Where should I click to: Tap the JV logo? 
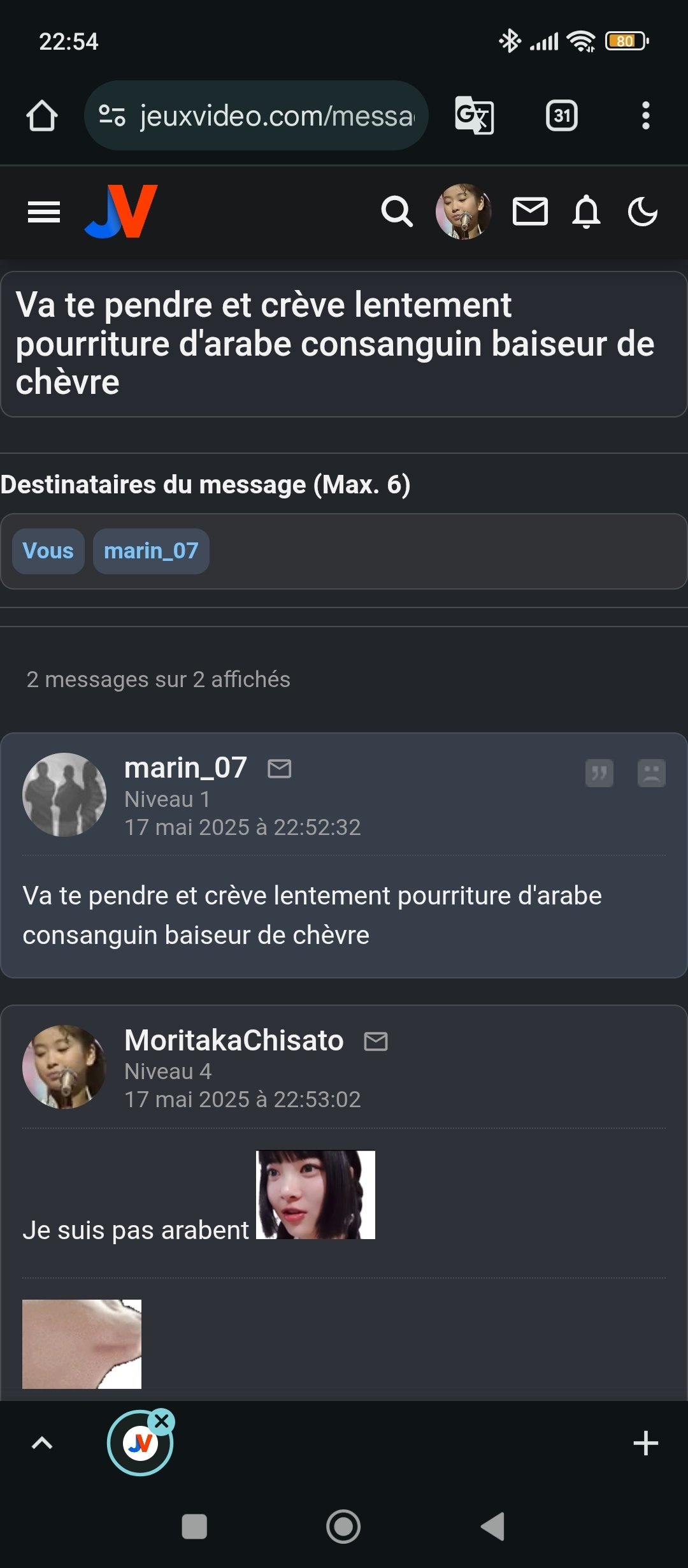coord(121,212)
